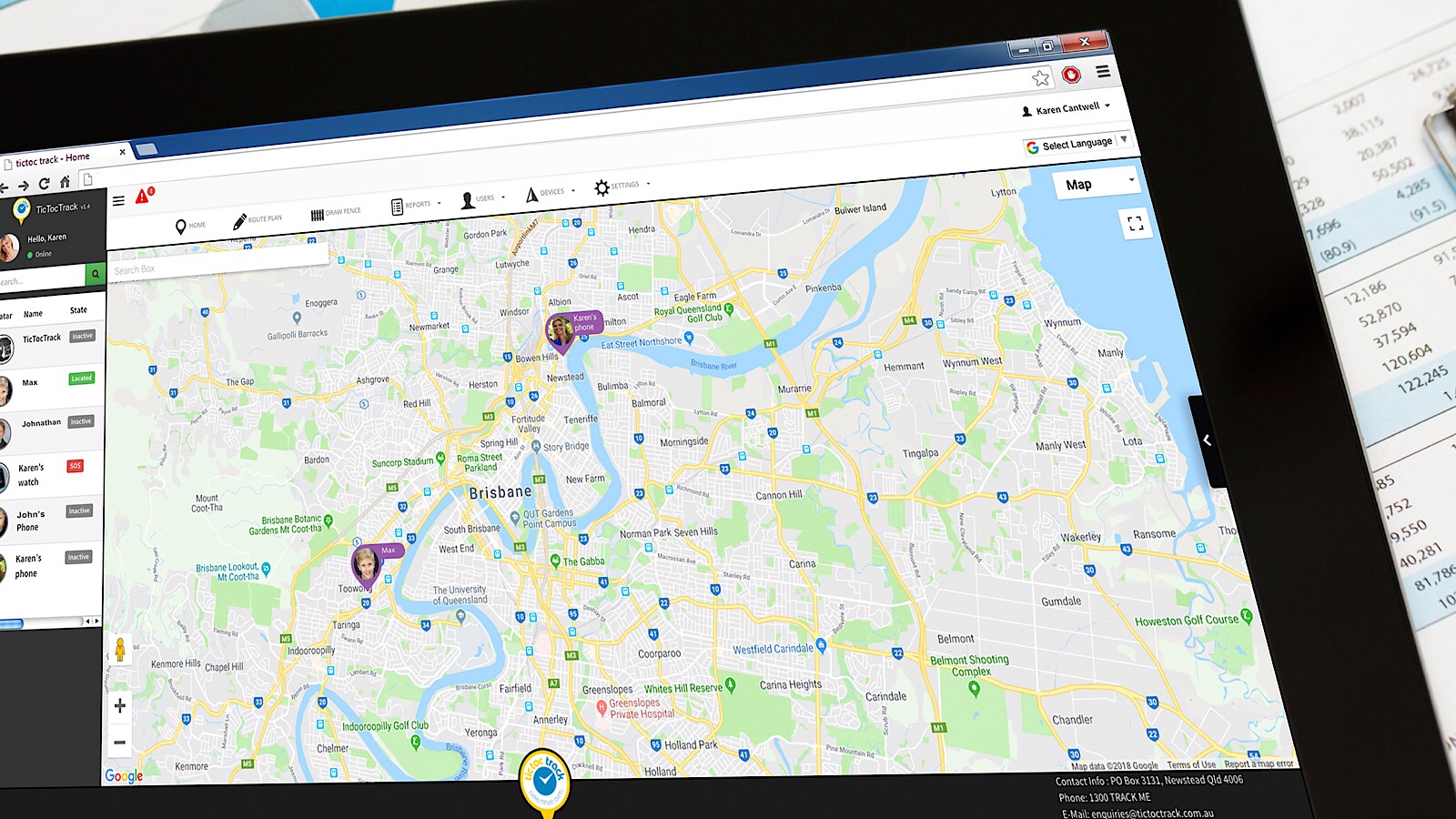The image size is (1456, 819).
Task: Click the State column header
Action: 79,310
